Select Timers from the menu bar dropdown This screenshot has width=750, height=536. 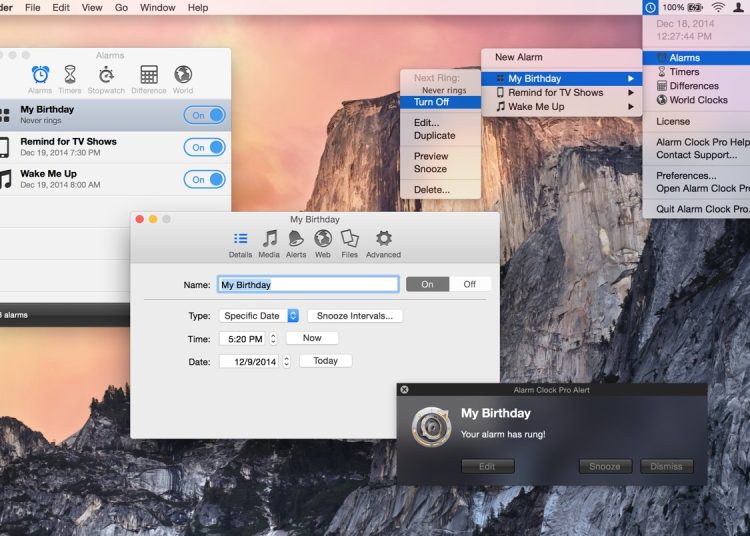click(684, 72)
